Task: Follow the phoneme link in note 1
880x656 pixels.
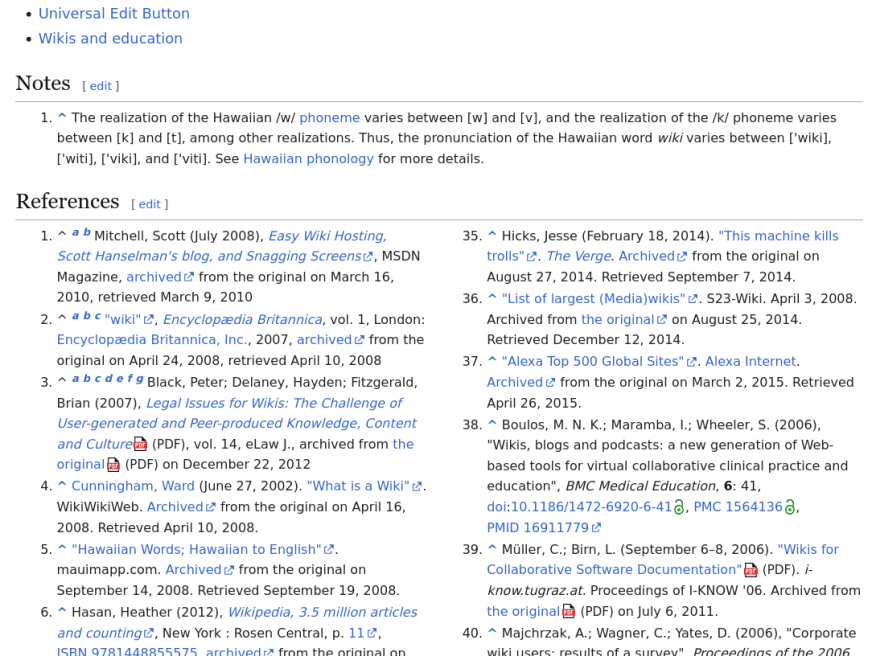Action: pyautogui.click(x=329, y=118)
